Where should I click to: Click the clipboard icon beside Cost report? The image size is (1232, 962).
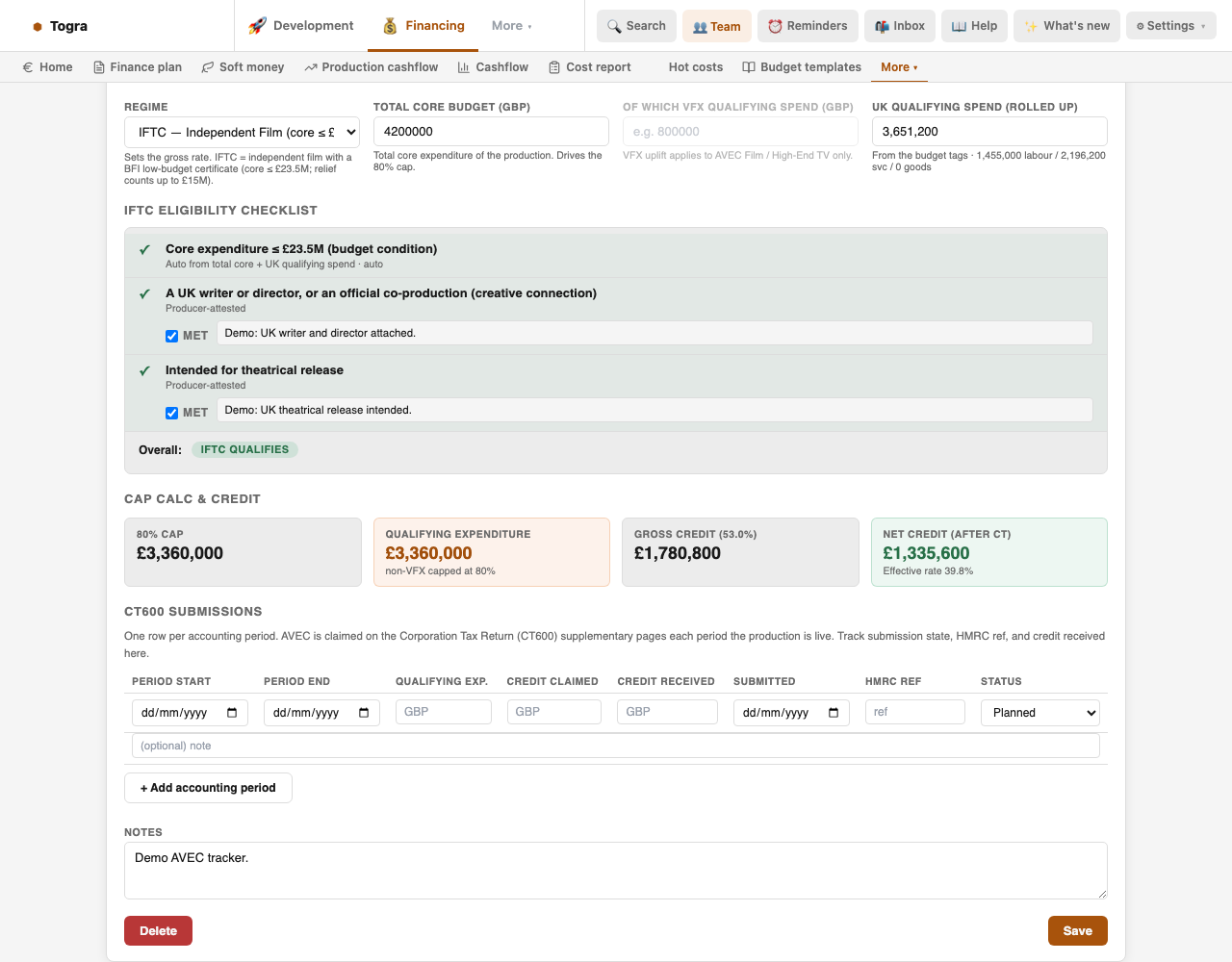554,67
